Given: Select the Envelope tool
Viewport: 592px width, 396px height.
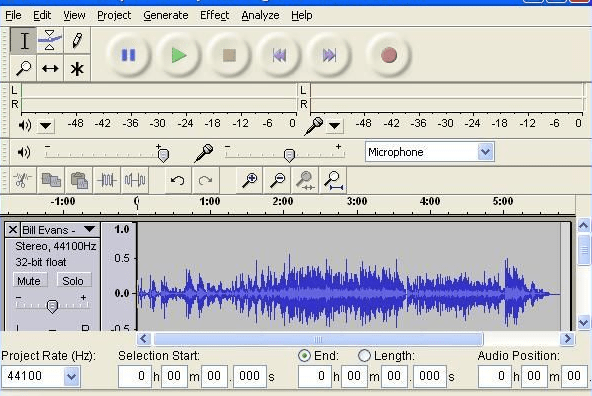Looking at the screenshot, I should click(50, 40).
